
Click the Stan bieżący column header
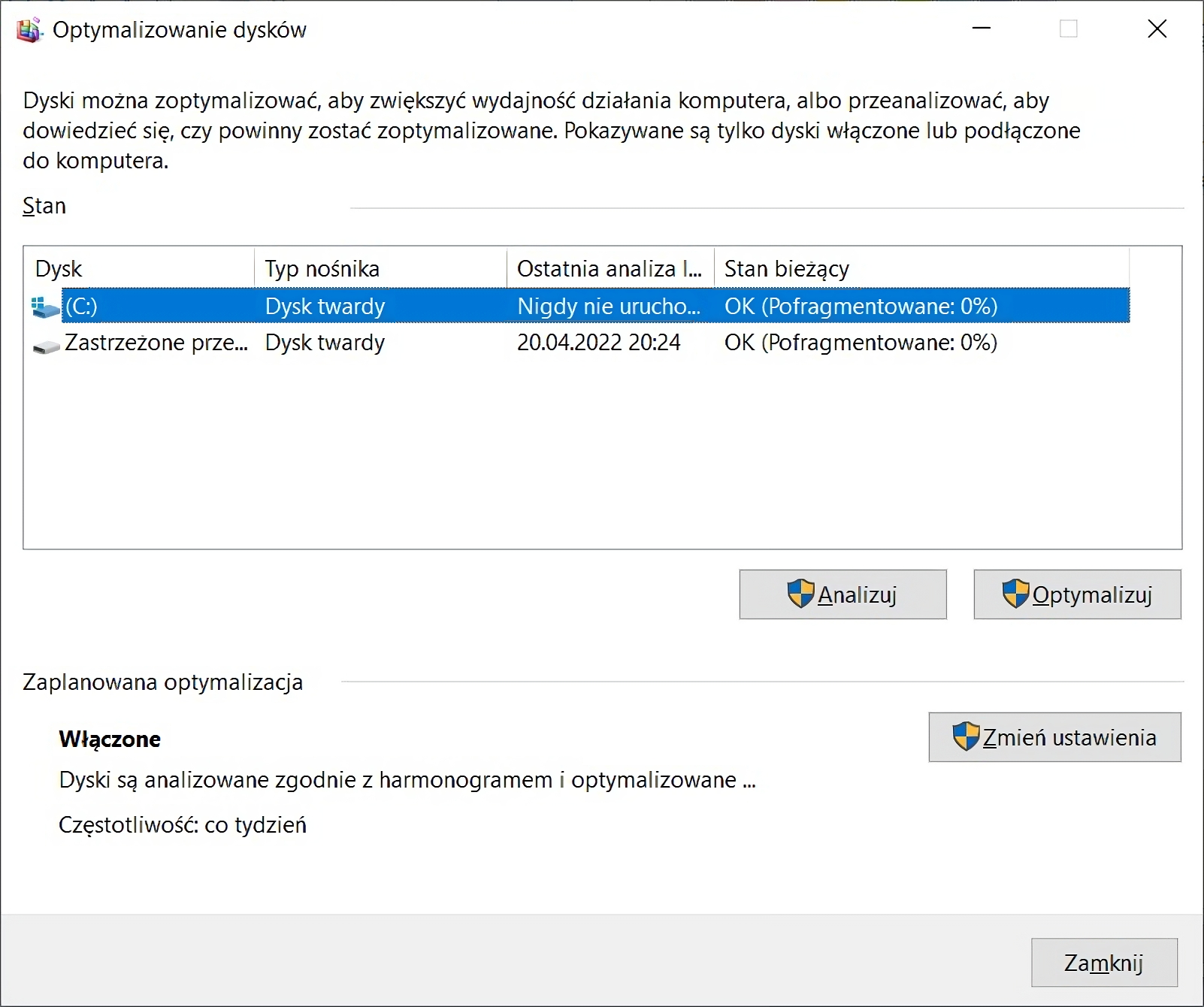786,268
